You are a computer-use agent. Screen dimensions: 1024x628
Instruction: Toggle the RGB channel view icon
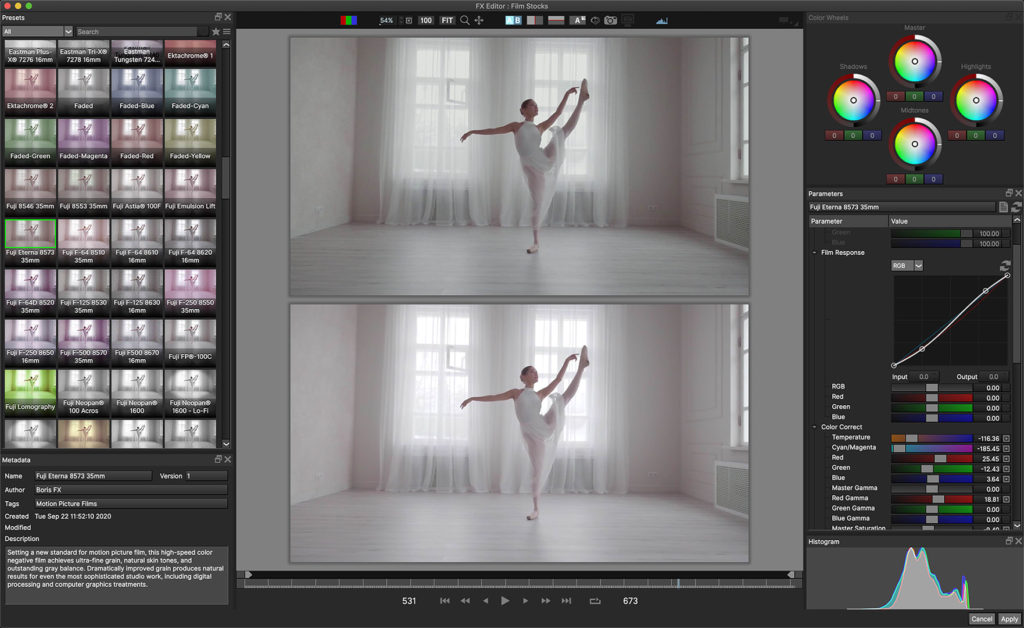(348, 20)
